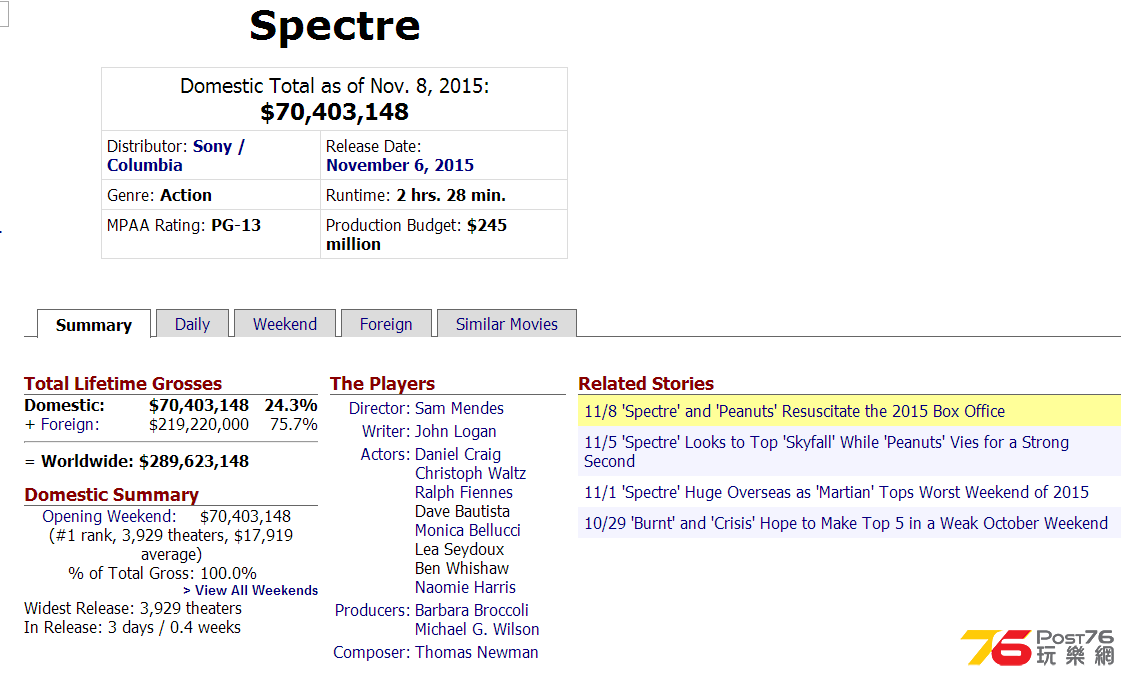Open the Actors category link
This screenshot has width=1131, height=678.
click(x=384, y=454)
